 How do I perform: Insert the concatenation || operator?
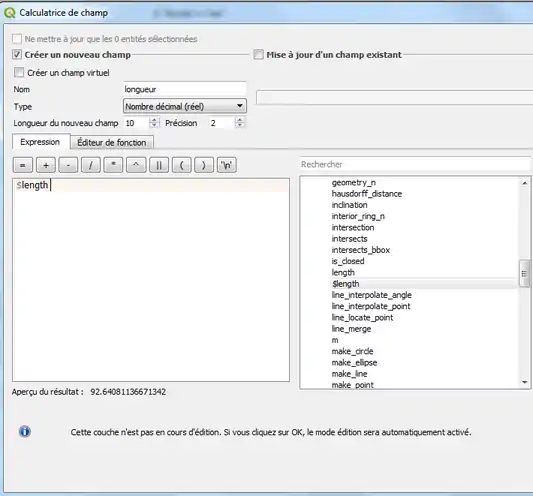click(x=159, y=165)
